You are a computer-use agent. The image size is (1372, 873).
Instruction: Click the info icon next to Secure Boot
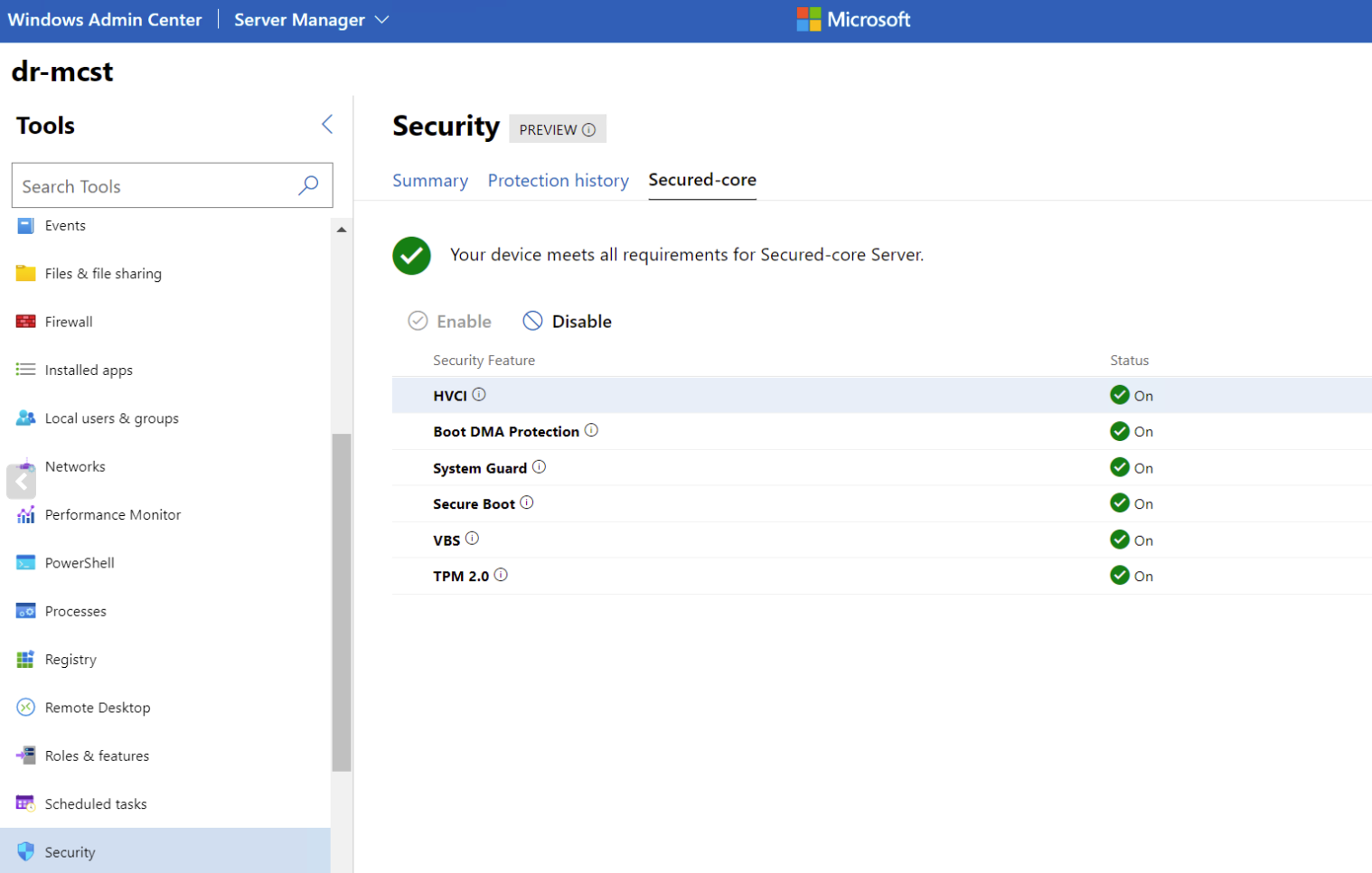tap(527, 502)
